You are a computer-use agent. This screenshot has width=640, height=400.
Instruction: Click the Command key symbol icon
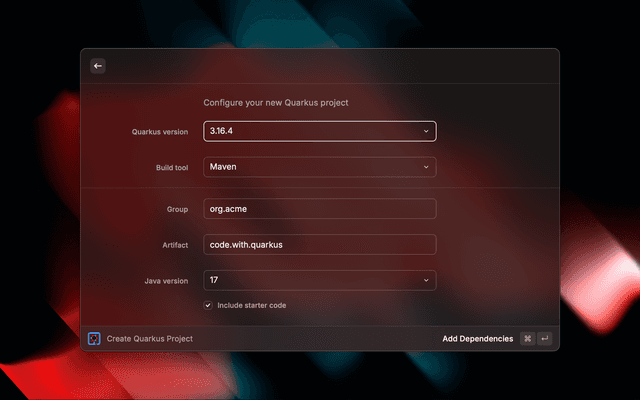pos(527,339)
